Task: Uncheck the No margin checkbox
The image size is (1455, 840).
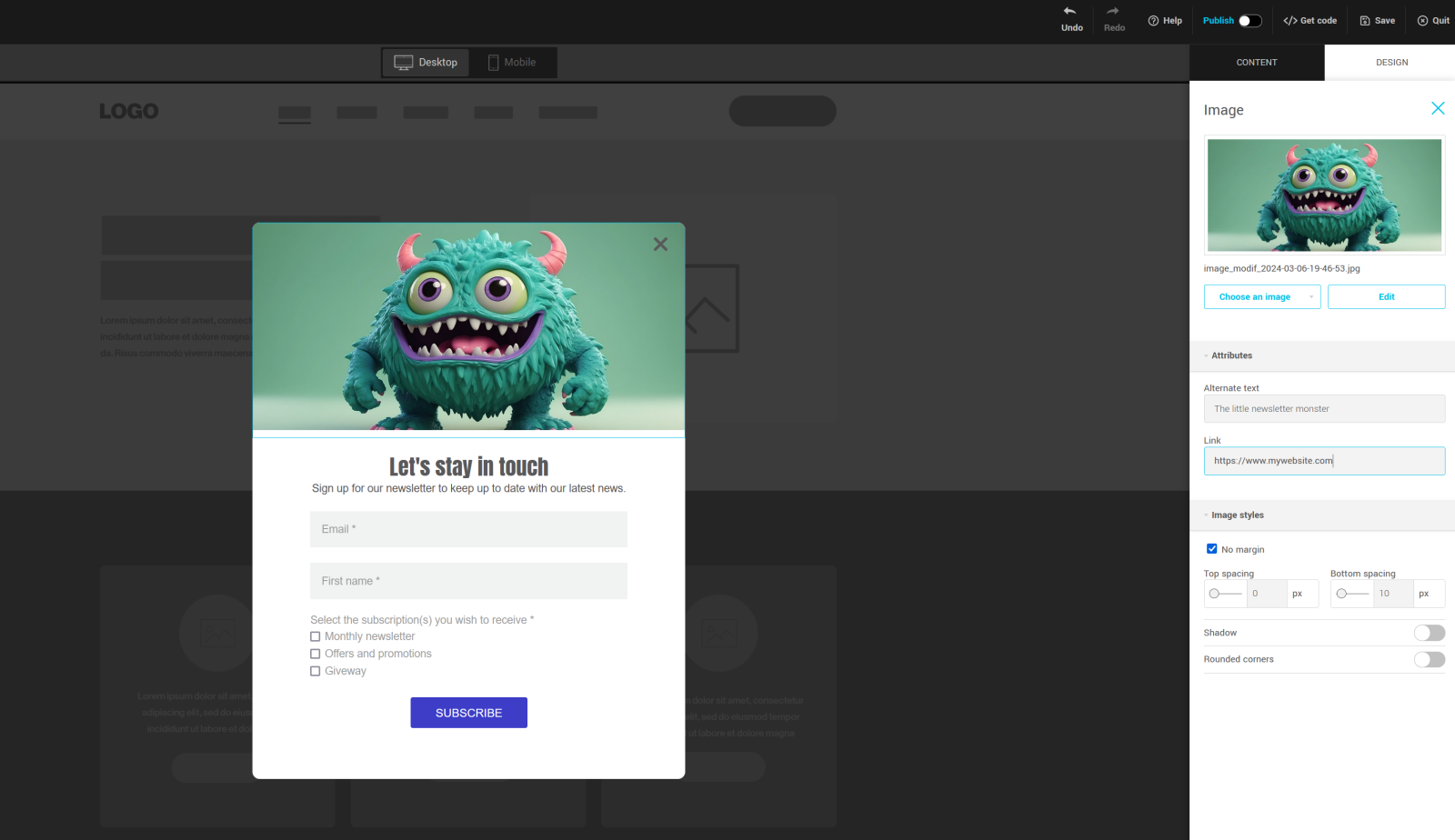Action: click(x=1211, y=549)
